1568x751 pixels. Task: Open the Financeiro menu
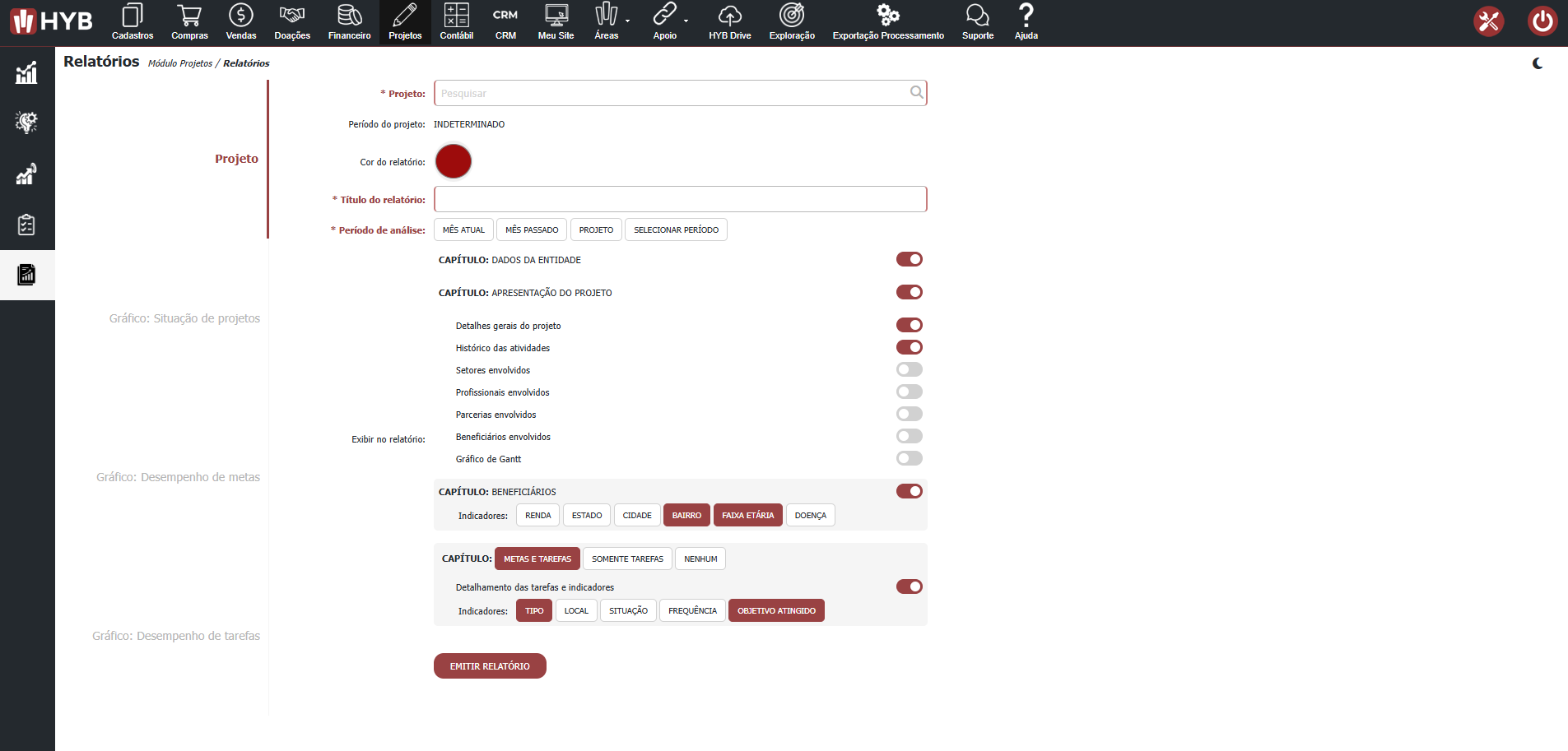(x=349, y=22)
